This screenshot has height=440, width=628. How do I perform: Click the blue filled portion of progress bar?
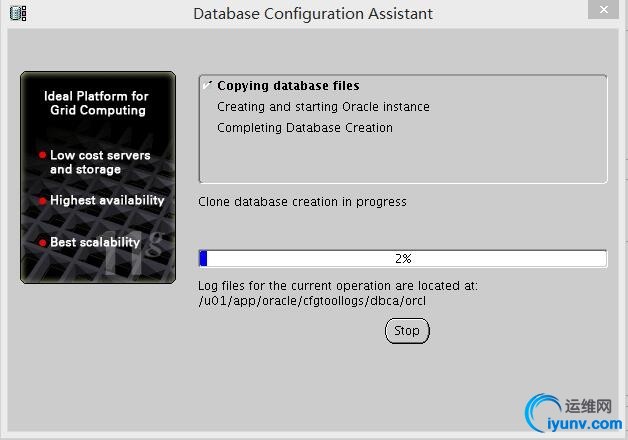click(x=203, y=258)
